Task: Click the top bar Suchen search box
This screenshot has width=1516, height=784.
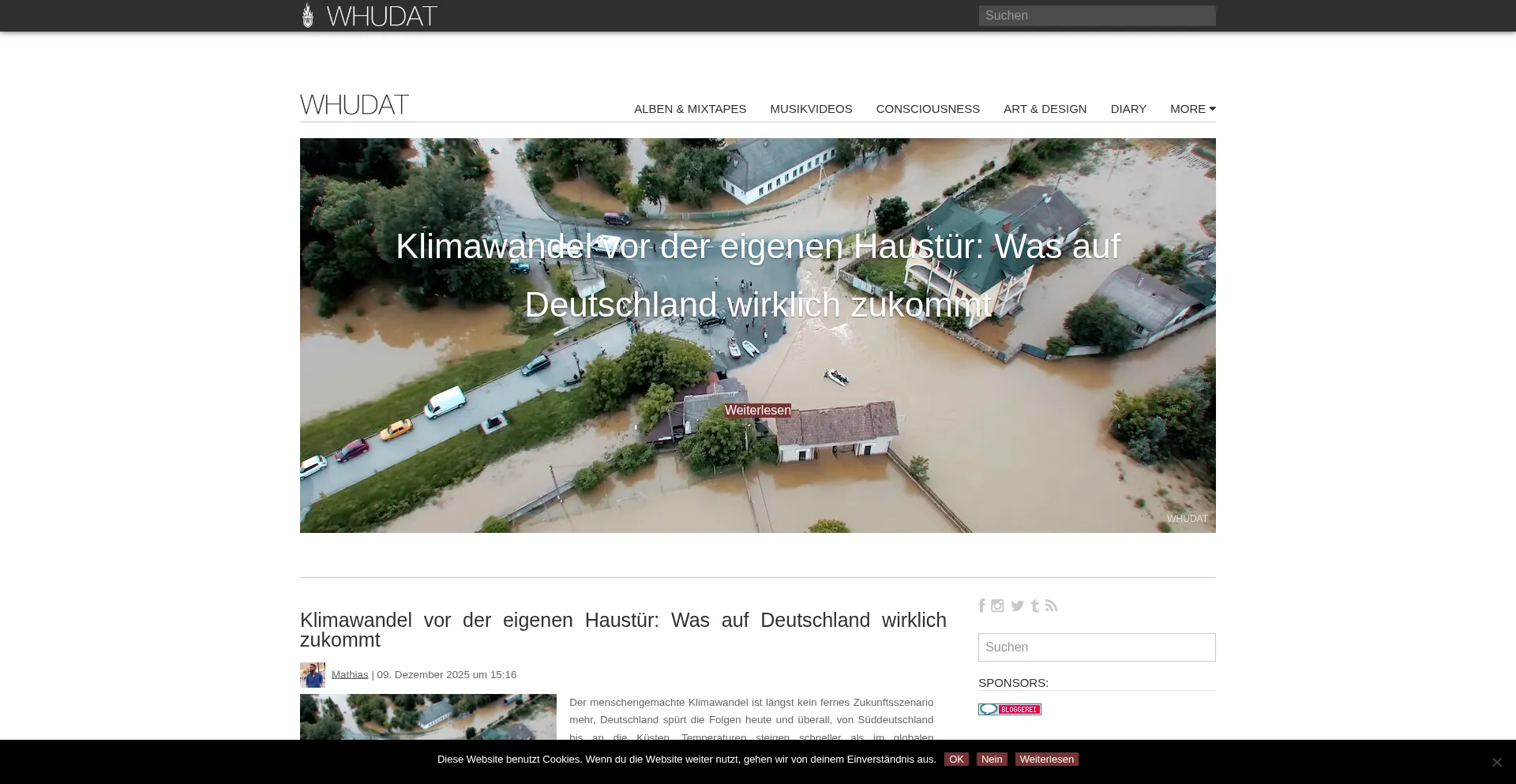Action: [1097, 15]
